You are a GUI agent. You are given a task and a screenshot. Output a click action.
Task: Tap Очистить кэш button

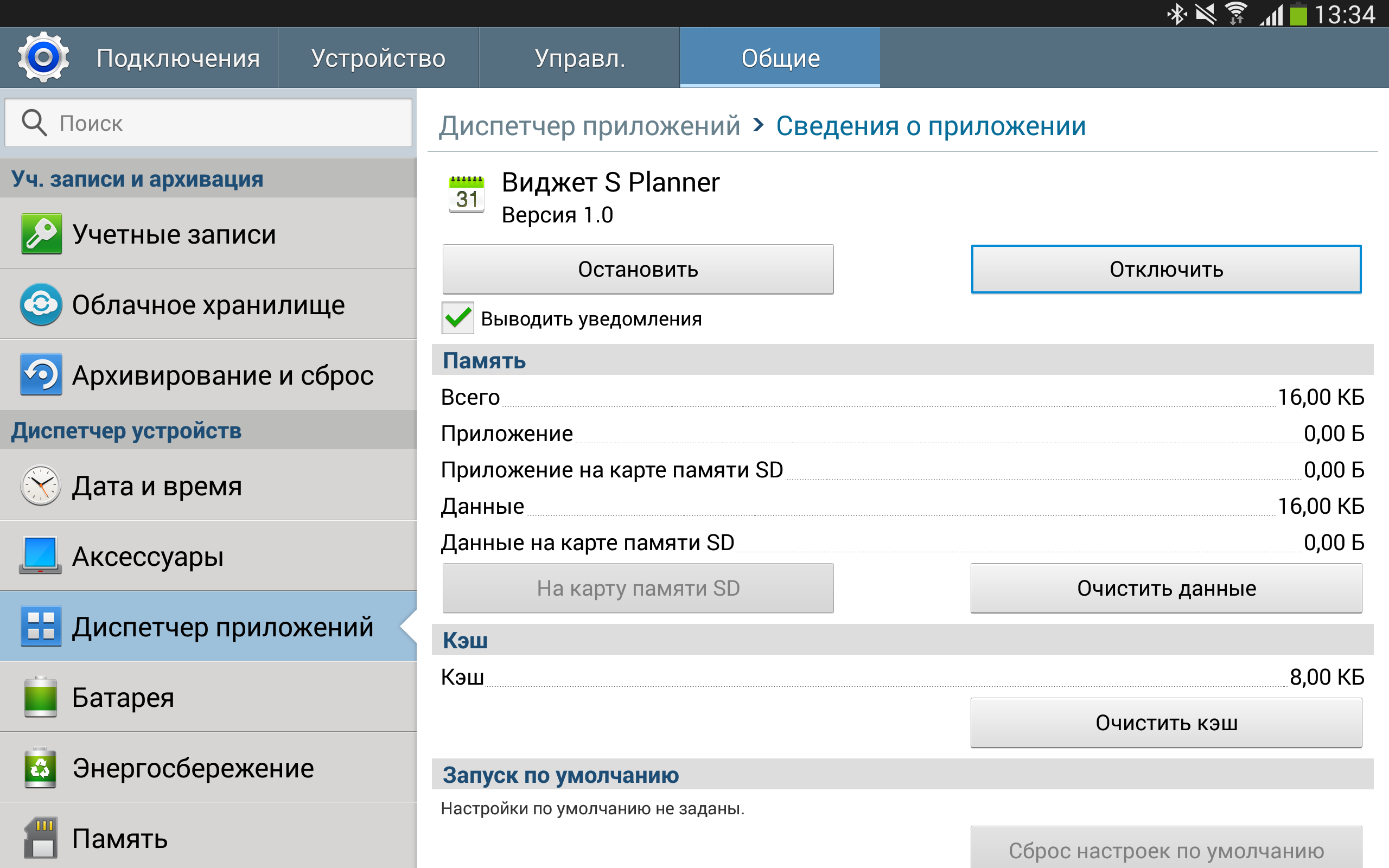1165,722
